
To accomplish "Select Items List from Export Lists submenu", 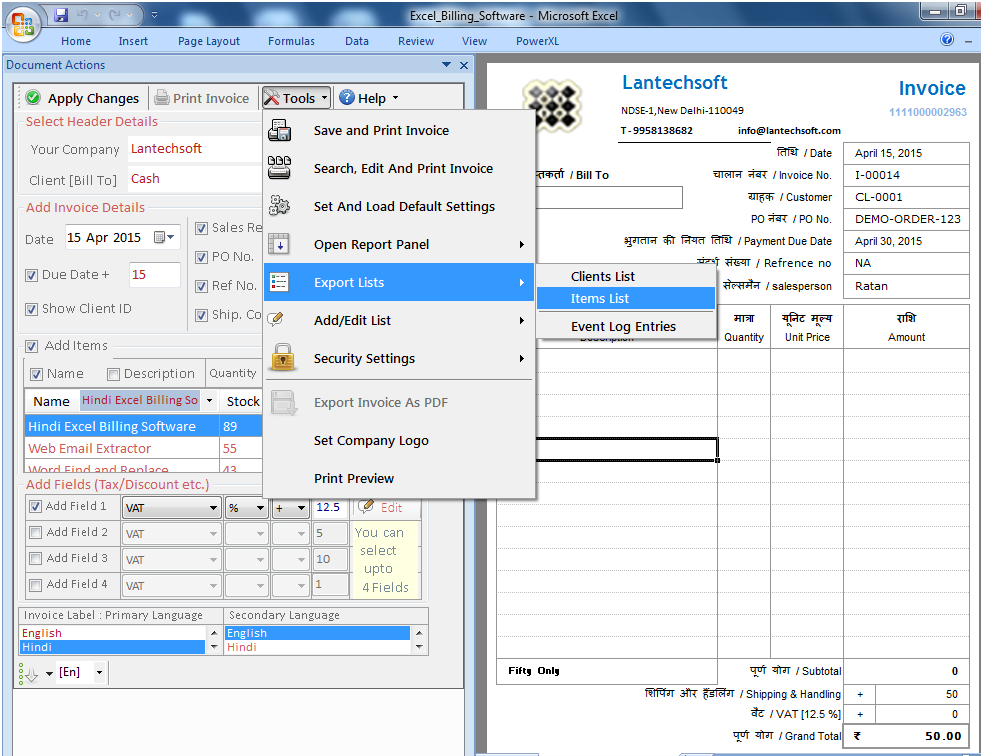I will (626, 299).
